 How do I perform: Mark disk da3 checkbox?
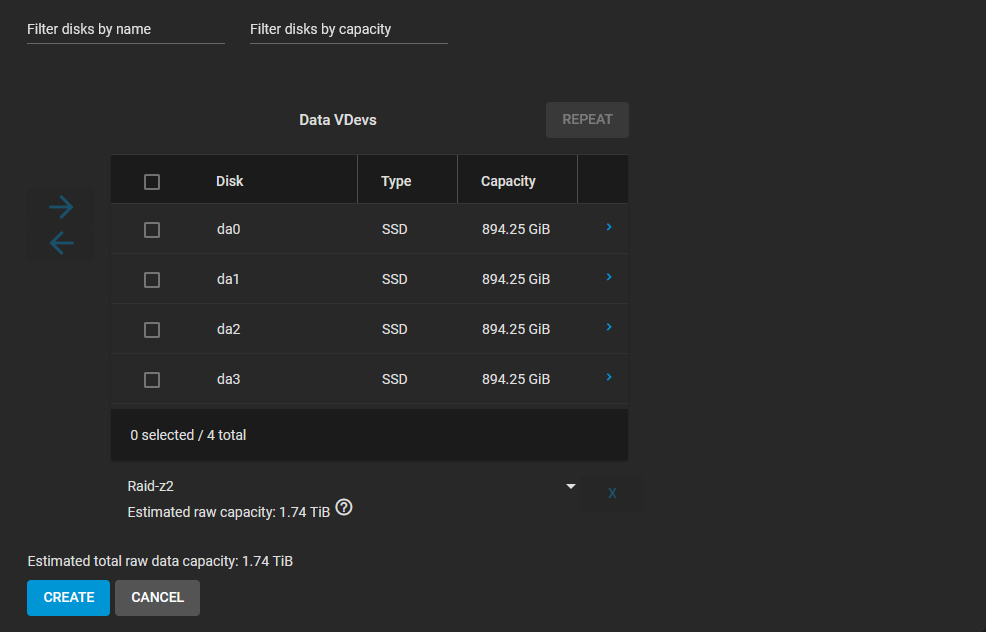152,380
